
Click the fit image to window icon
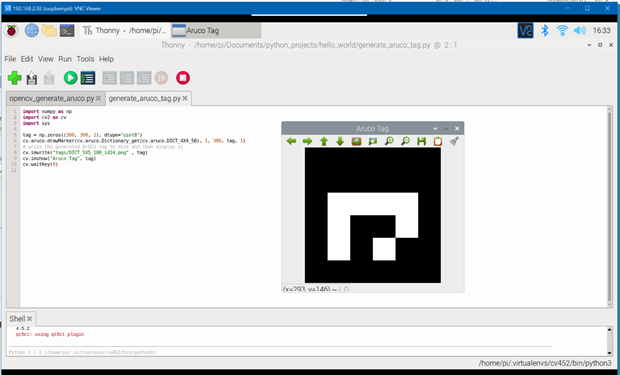[x=372, y=141]
